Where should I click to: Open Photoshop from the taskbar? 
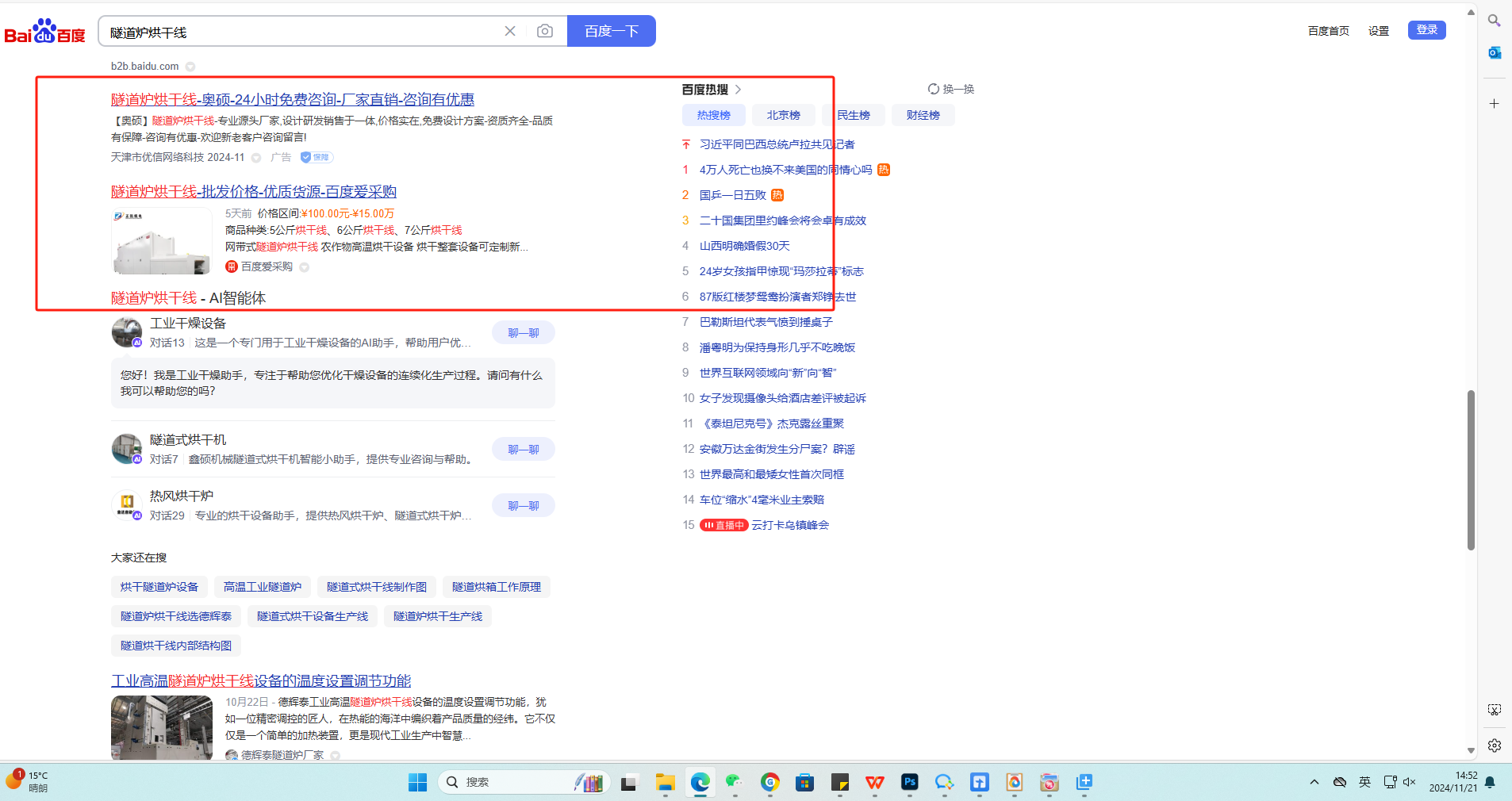pyautogui.click(x=909, y=782)
